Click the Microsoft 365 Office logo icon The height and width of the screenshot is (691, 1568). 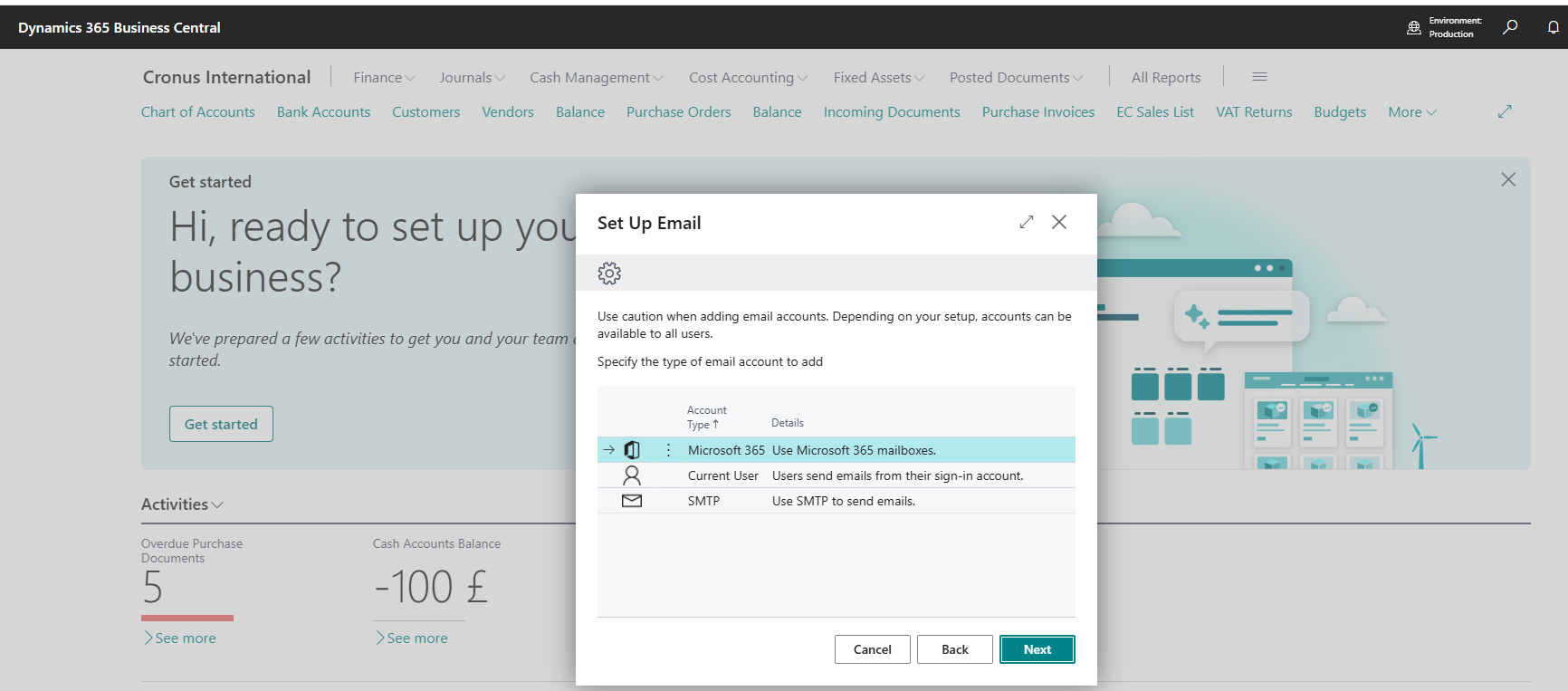(x=632, y=450)
